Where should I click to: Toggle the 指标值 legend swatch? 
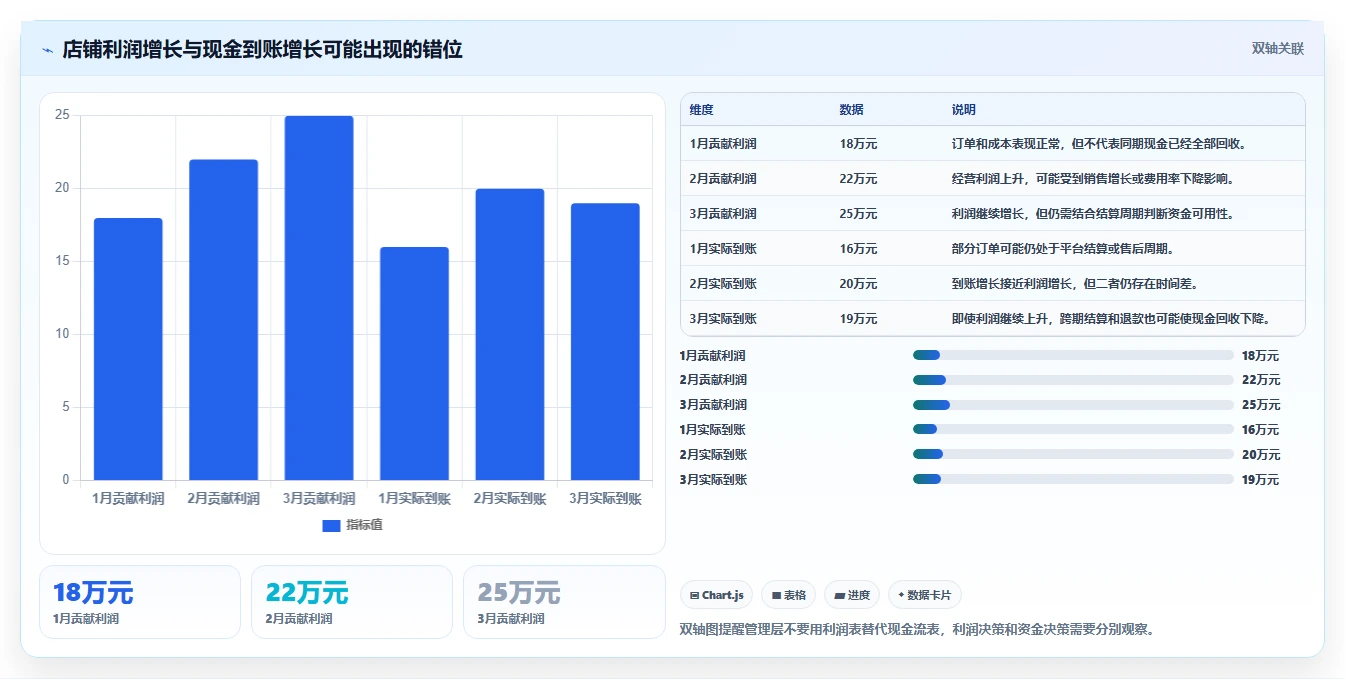point(331,526)
